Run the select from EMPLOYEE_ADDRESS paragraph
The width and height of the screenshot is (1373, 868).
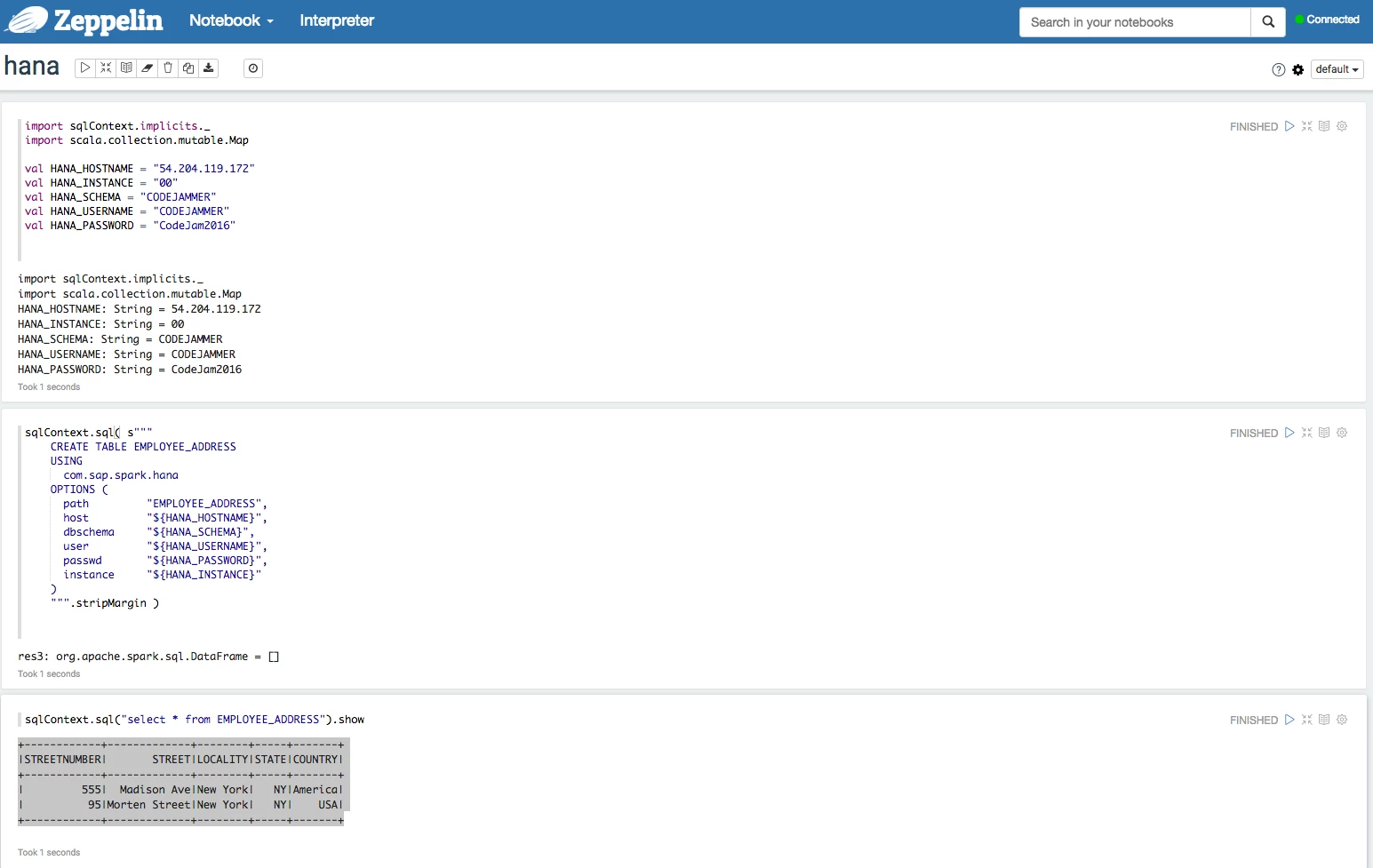[1289, 720]
